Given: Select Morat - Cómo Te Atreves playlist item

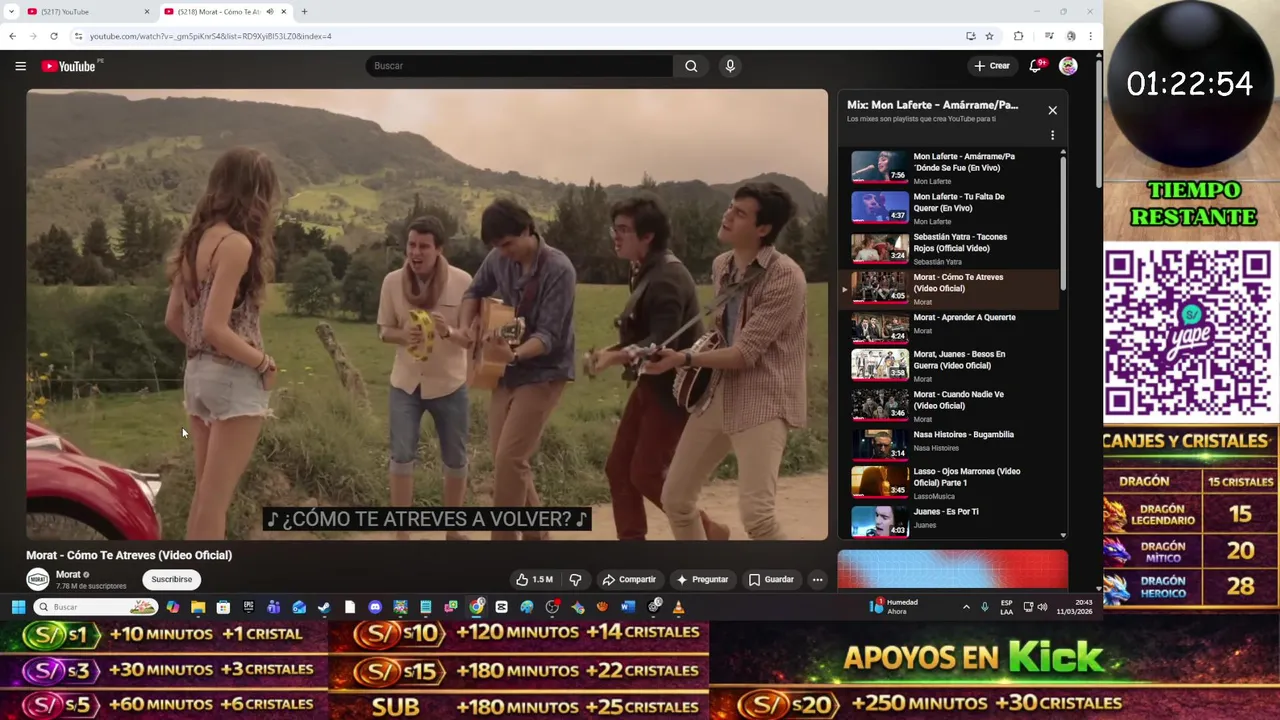Looking at the screenshot, I should click(x=950, y=289).
